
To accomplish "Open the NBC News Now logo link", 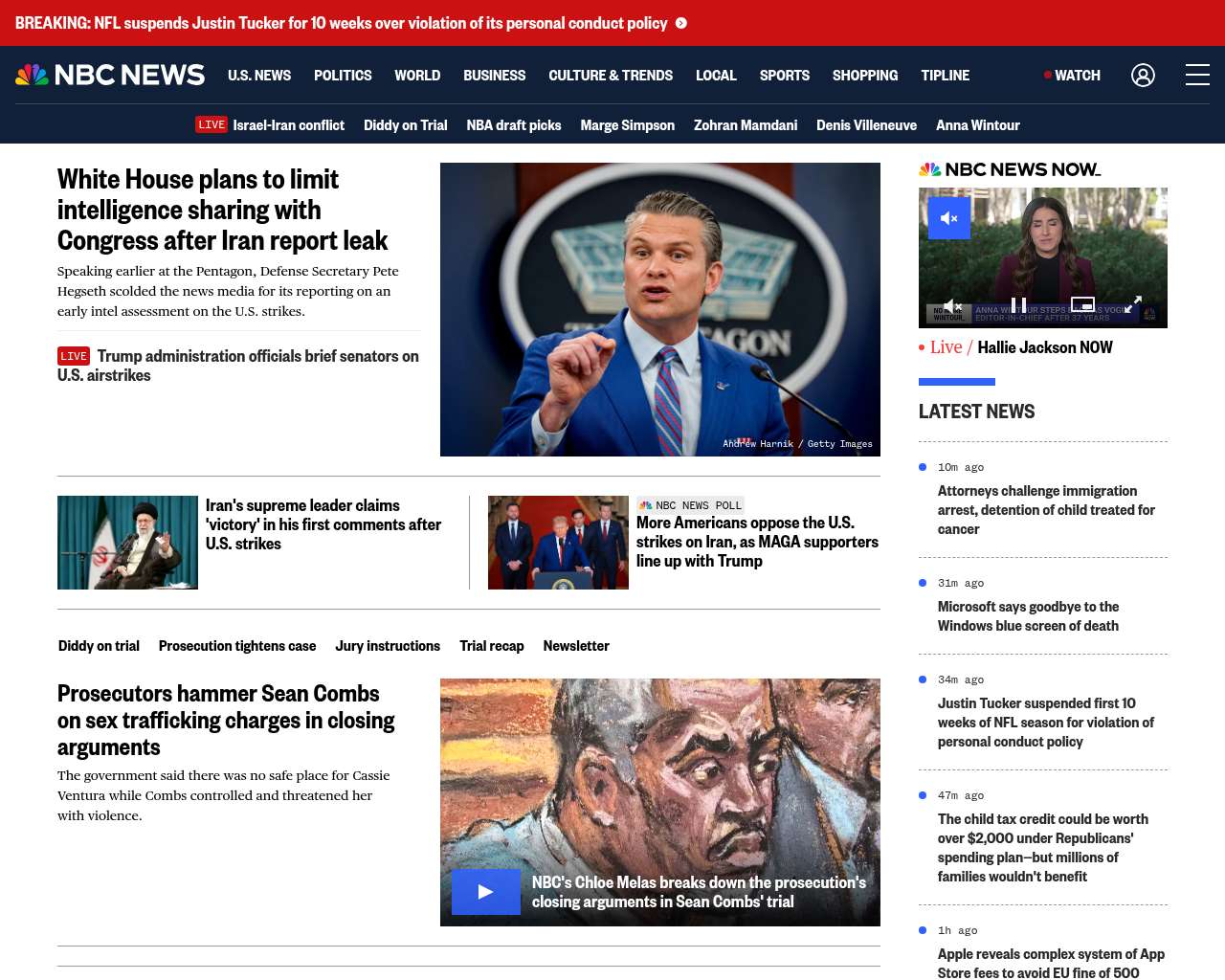I will [1010, 169].
